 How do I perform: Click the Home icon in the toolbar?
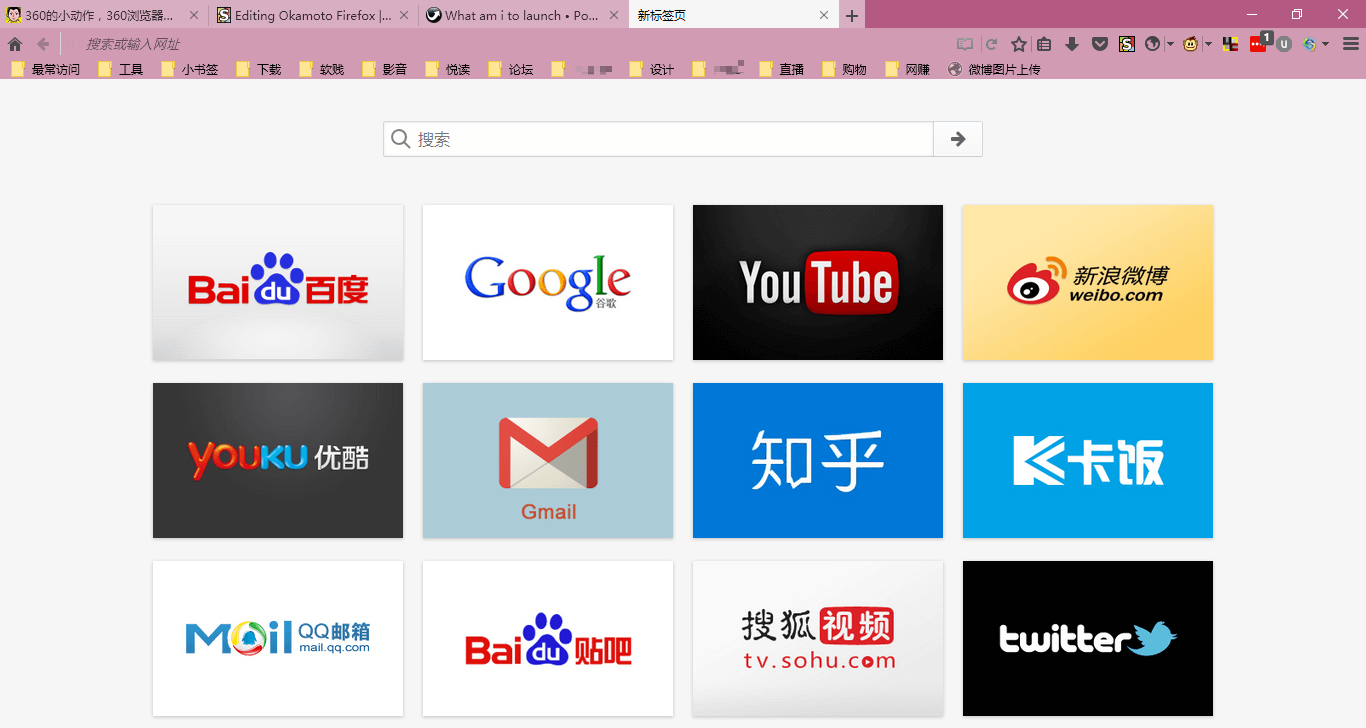coord(15,44)
